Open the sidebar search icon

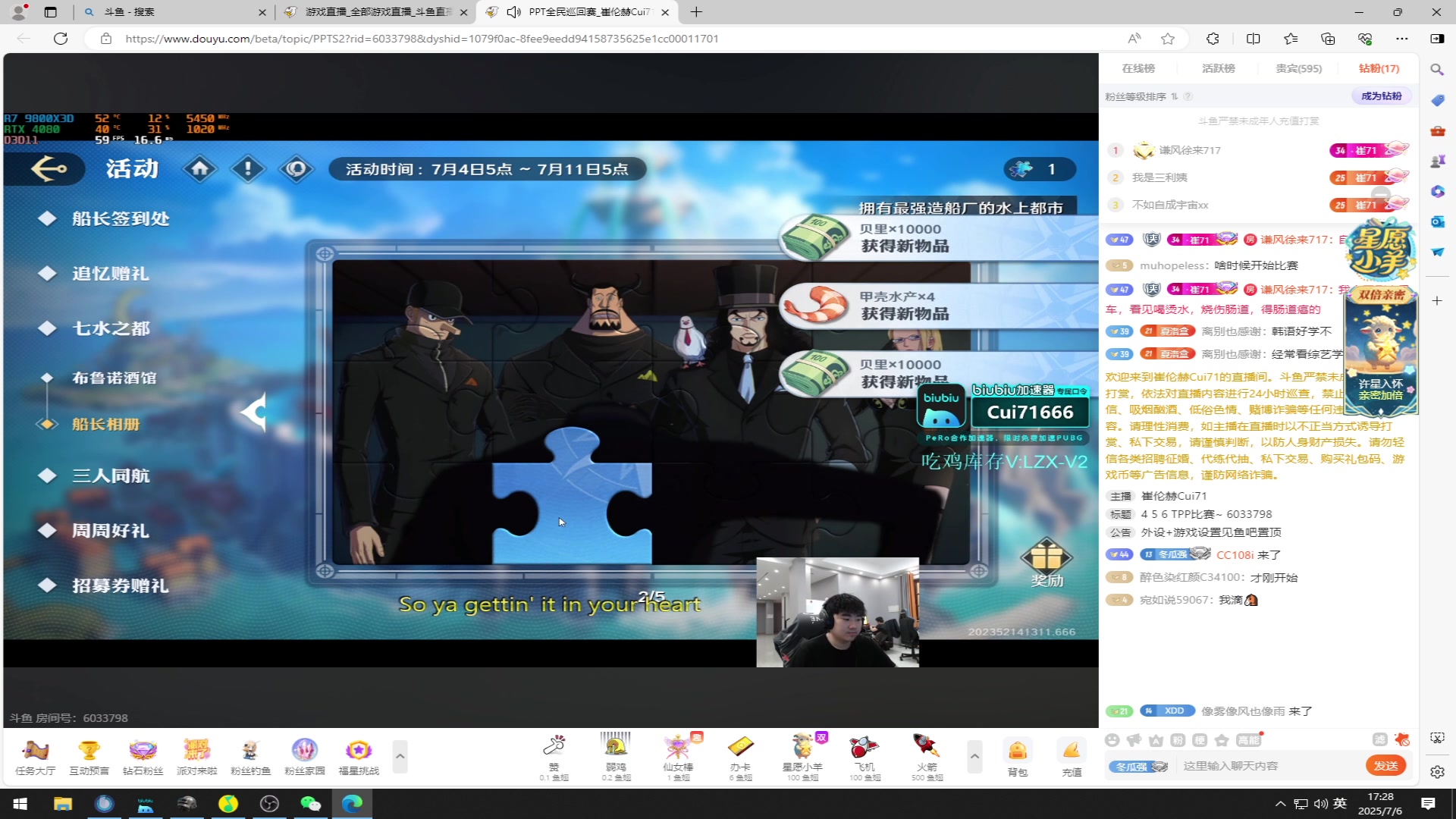(1437, 70)
